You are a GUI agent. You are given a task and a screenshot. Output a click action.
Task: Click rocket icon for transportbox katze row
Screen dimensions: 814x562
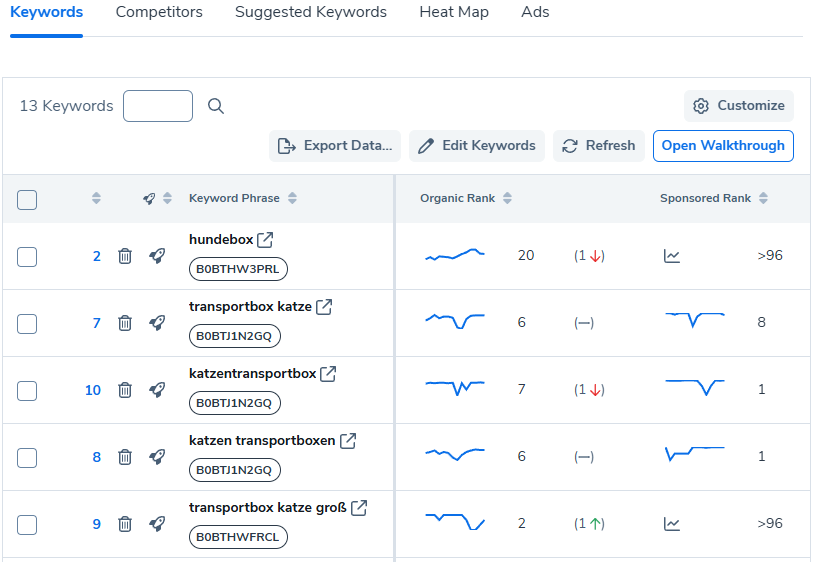pos(157,323)
